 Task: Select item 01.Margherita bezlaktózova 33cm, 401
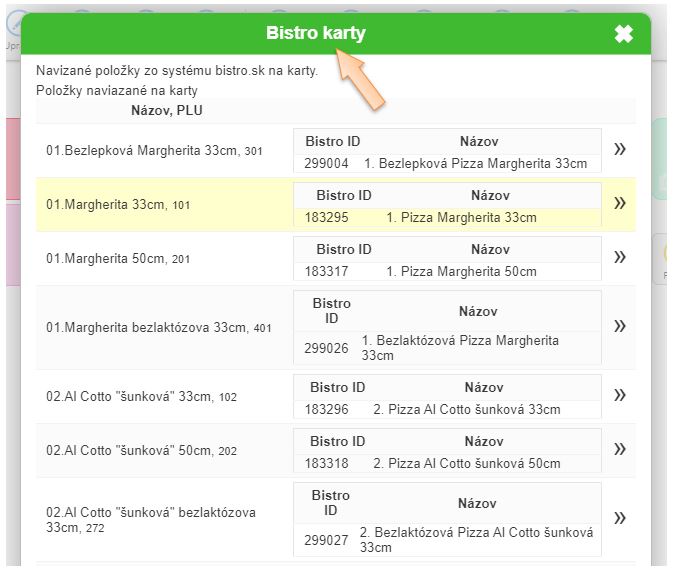point(158,328)
